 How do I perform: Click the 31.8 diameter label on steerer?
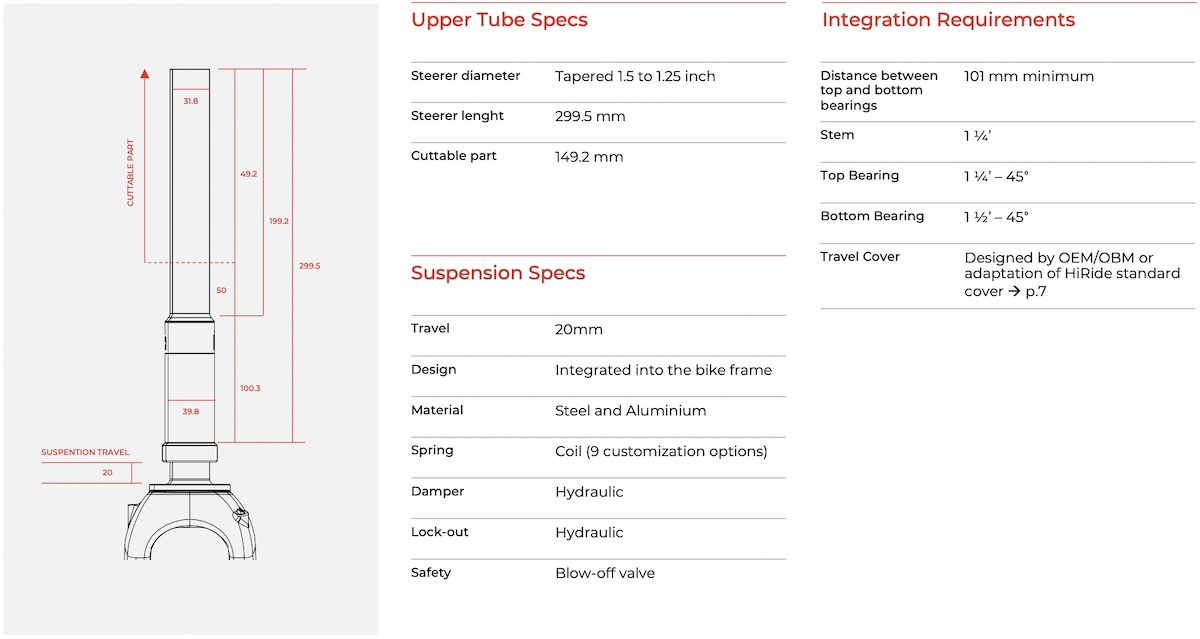[190, 101]
